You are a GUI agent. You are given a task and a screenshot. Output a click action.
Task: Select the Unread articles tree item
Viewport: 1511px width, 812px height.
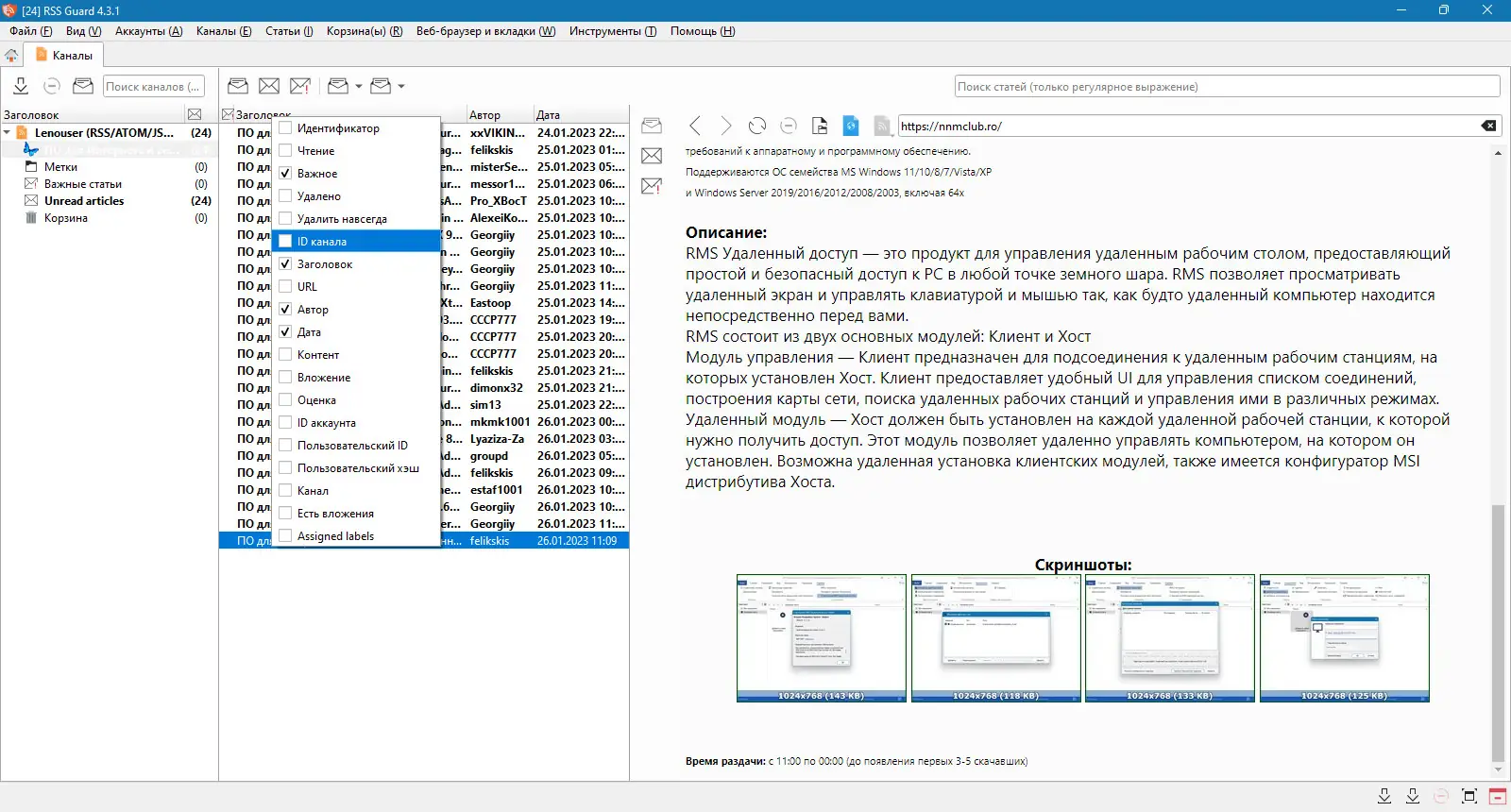(84, 201)
